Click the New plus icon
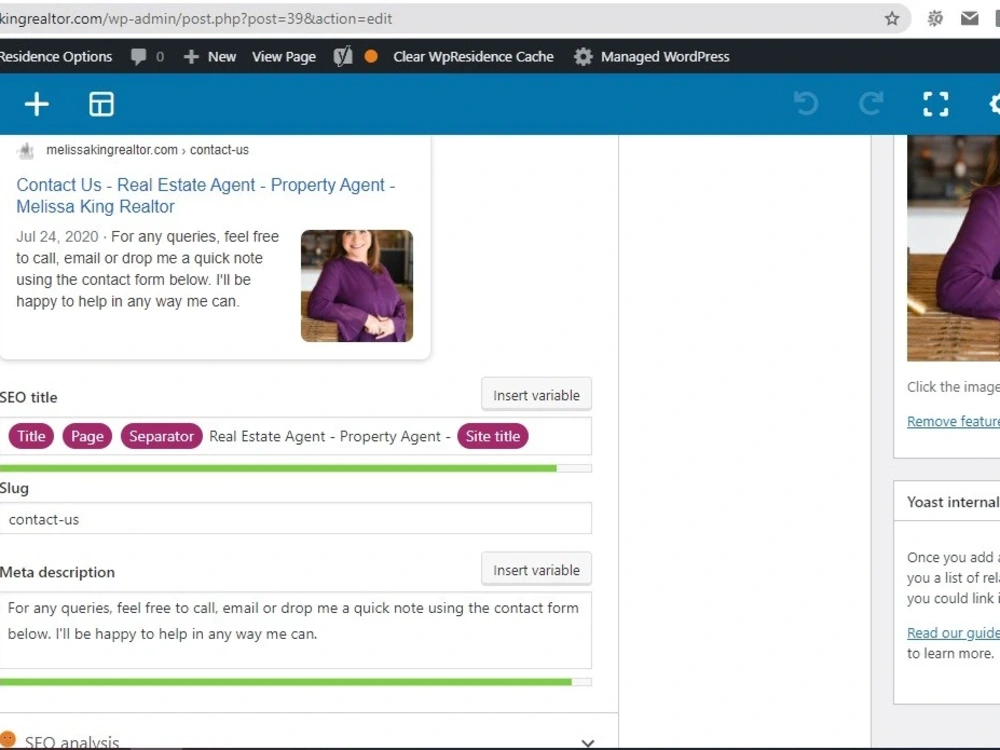This screenshot has height=750, width=1000. (x=191, y=57)
